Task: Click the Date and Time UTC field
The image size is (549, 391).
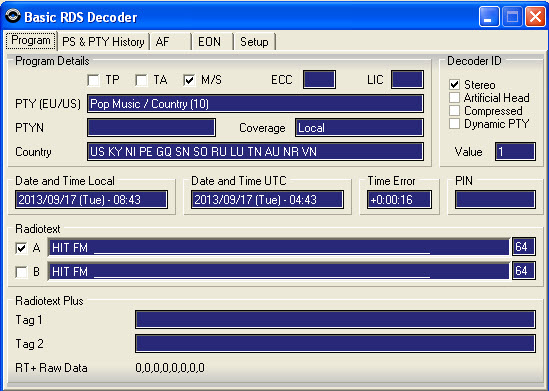Action: pyautogui.click(x=267, y=200)
